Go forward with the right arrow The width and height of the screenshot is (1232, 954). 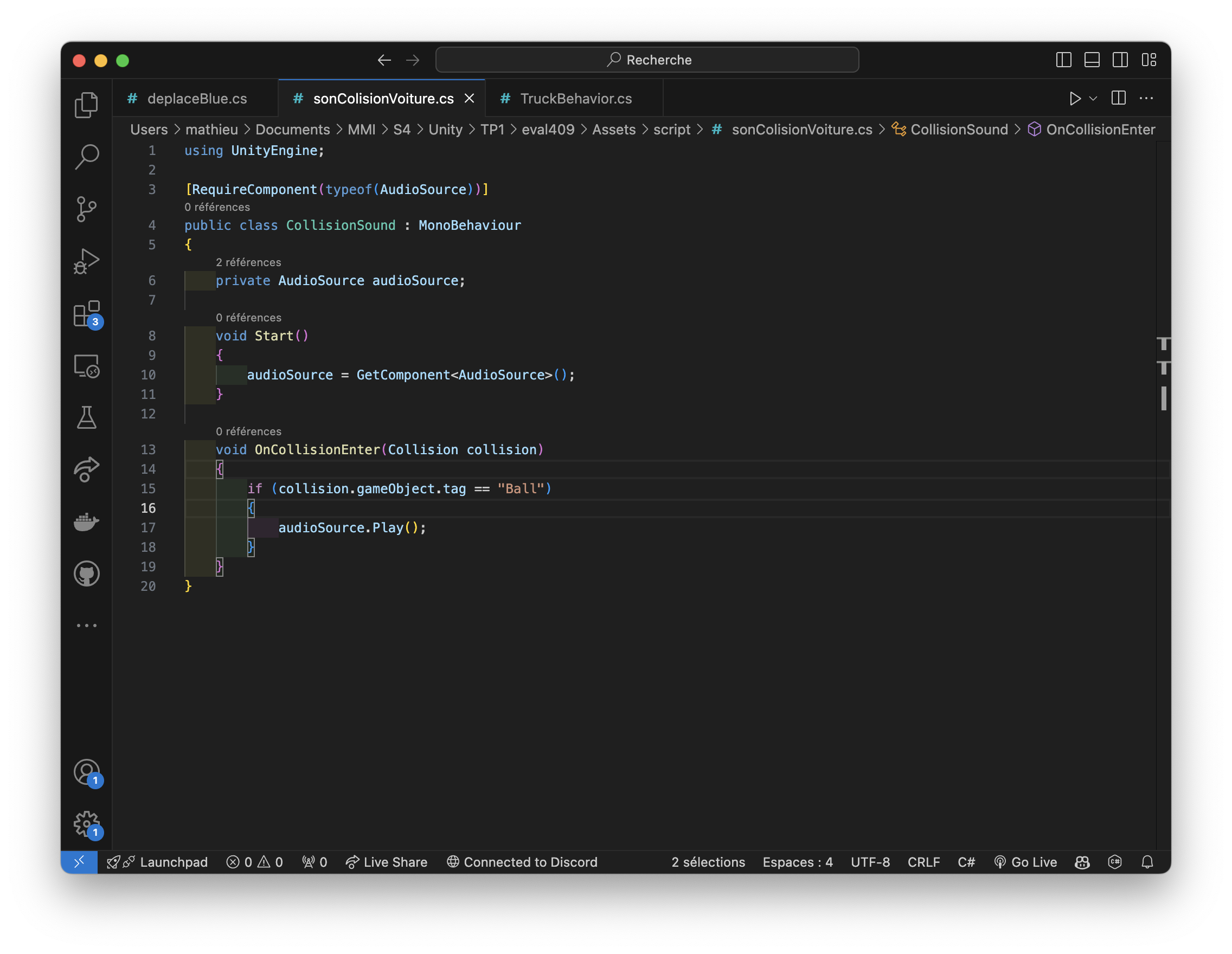click(x=413, y=60)
